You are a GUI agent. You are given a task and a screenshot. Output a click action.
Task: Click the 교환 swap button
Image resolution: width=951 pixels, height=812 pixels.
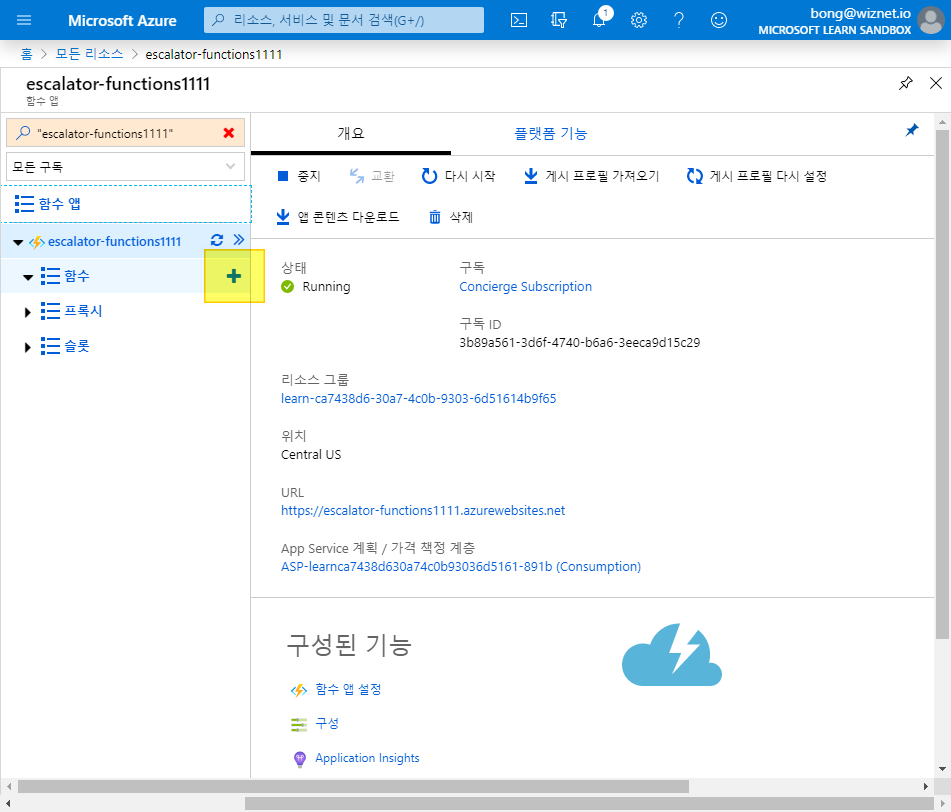pos(372,176)
